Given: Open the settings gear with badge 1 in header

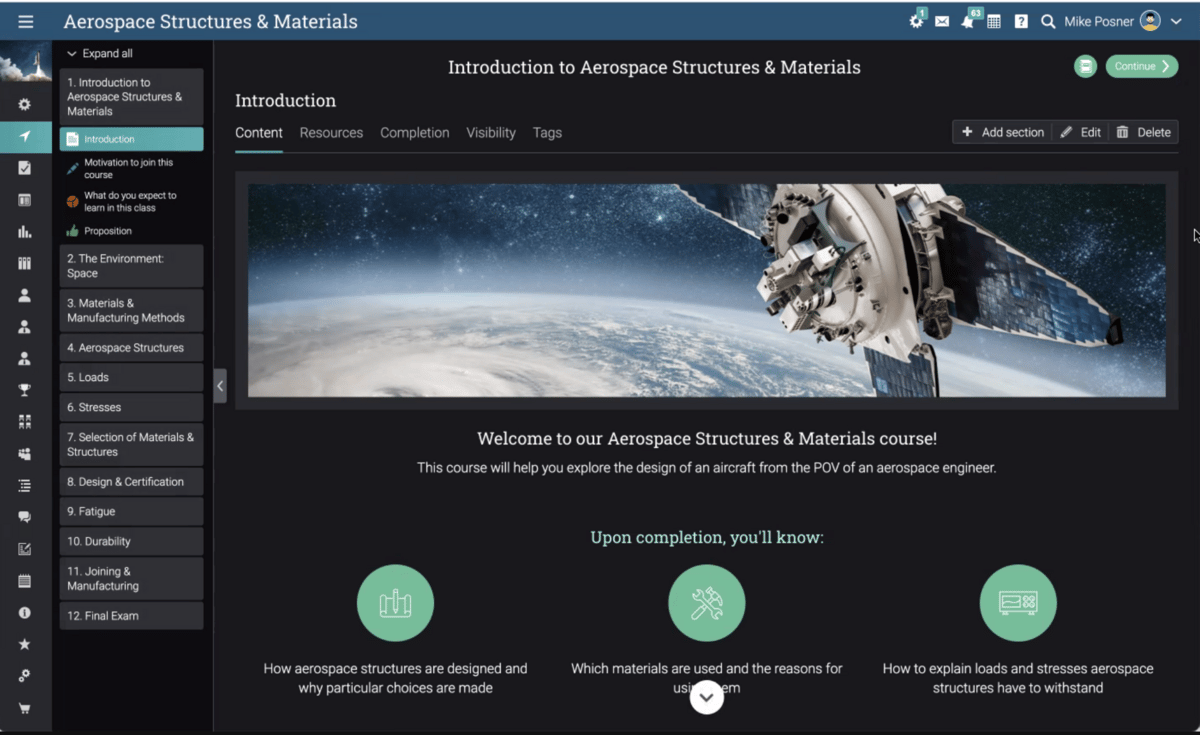Looking at the screenshot, I should point(916,21).
